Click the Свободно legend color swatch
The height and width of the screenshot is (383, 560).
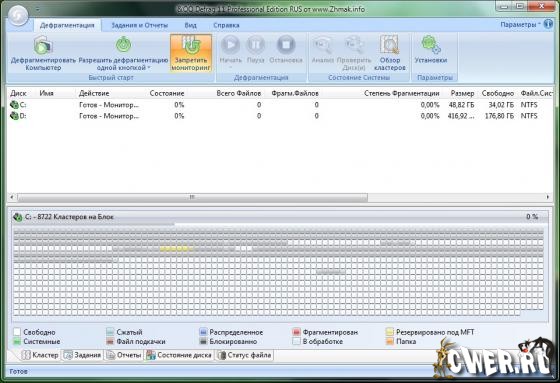pyautogui.click(x=17, y=332)
